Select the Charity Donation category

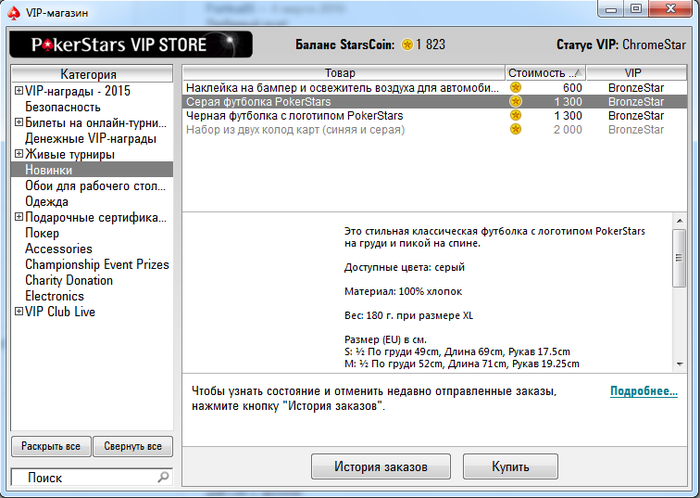(x=69, y=280)
